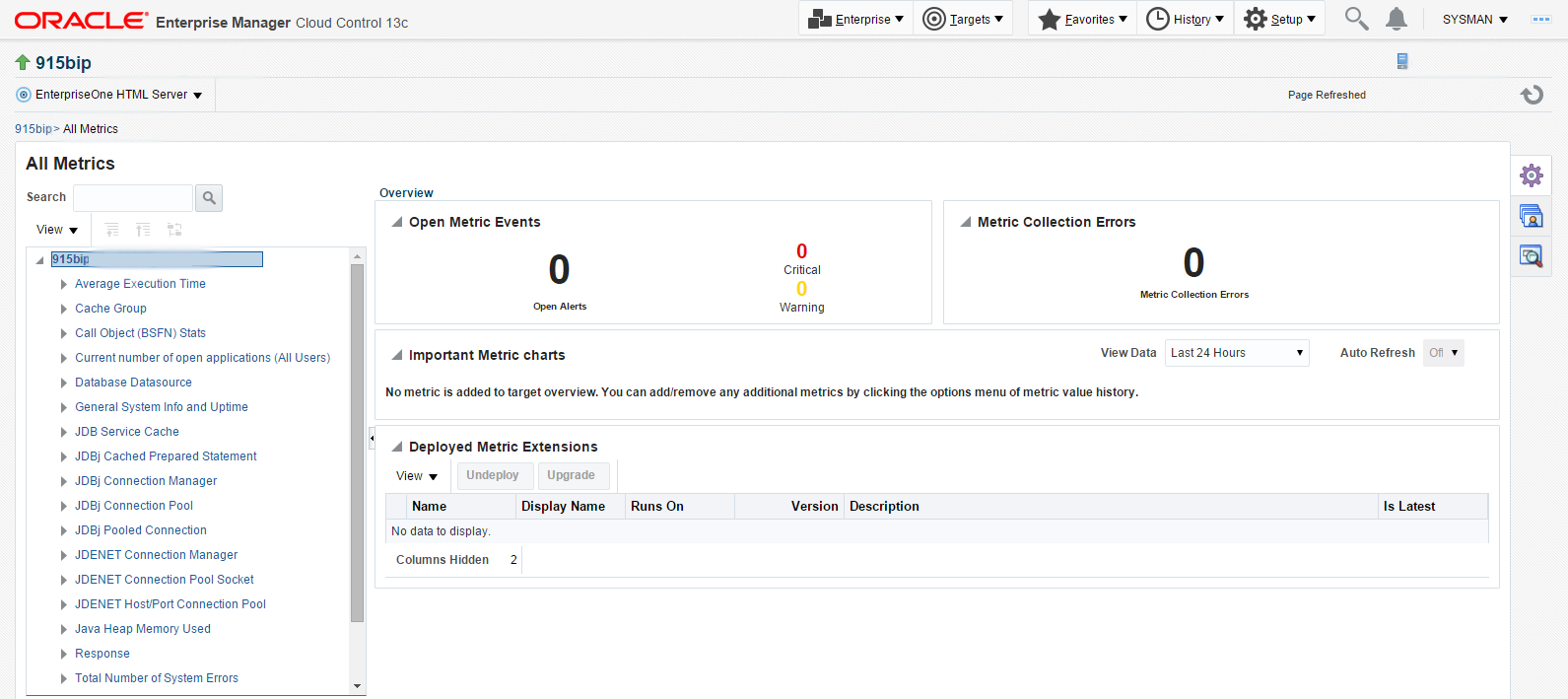Refresh the page with the circular arrow
Viewport: 1568px width, 699px height.
[1532, 95]
